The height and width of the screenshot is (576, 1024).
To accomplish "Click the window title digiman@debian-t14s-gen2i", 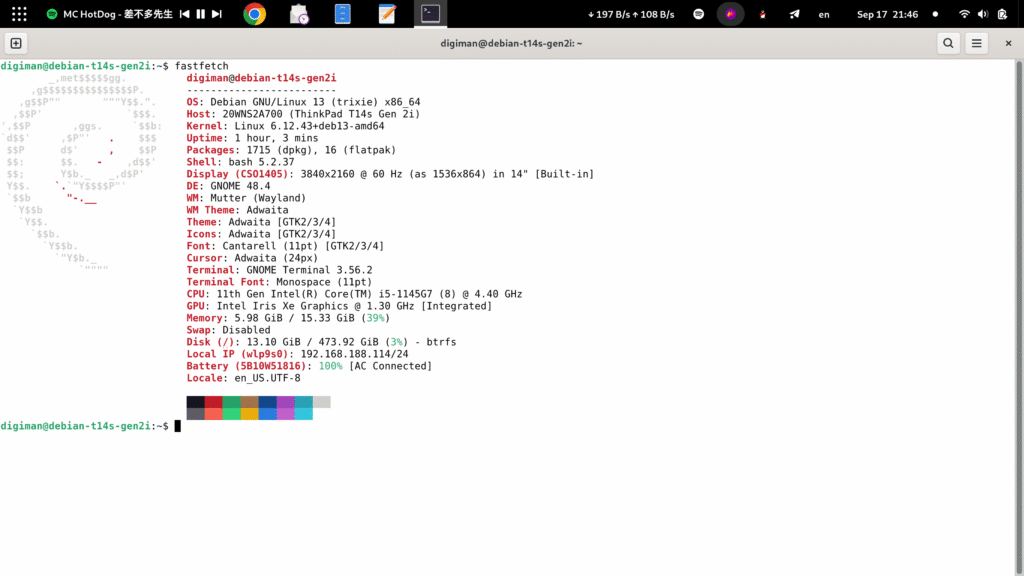I will pyautogui.click(x=511, y=43).
